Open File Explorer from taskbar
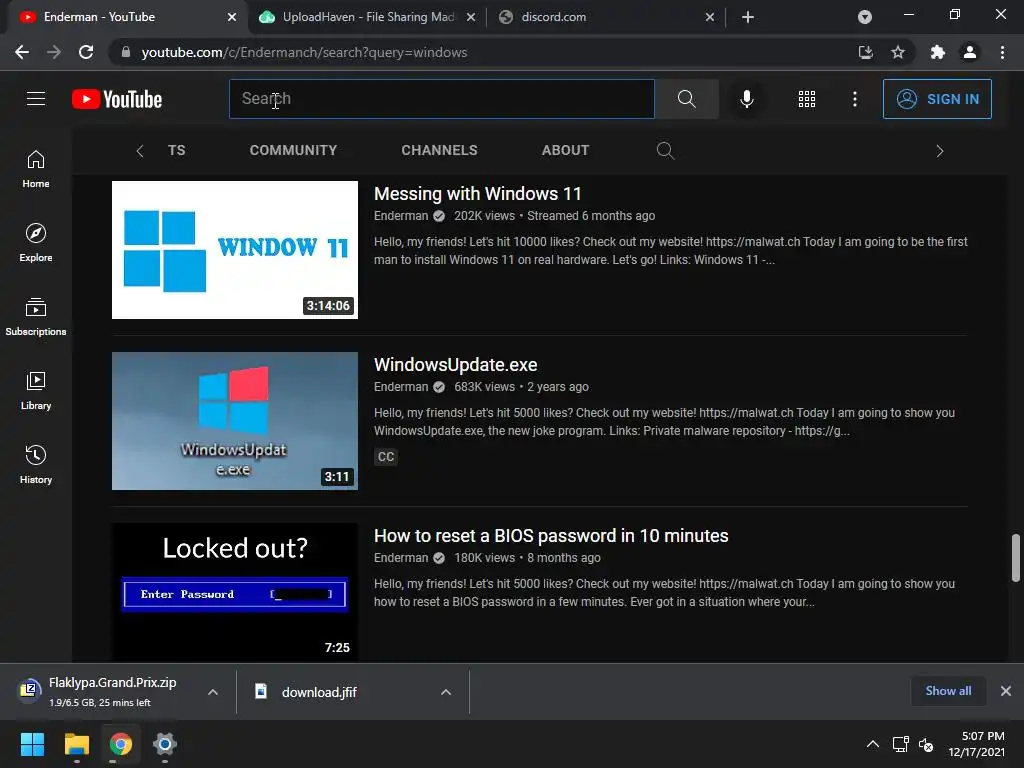 tap(76, 744)
